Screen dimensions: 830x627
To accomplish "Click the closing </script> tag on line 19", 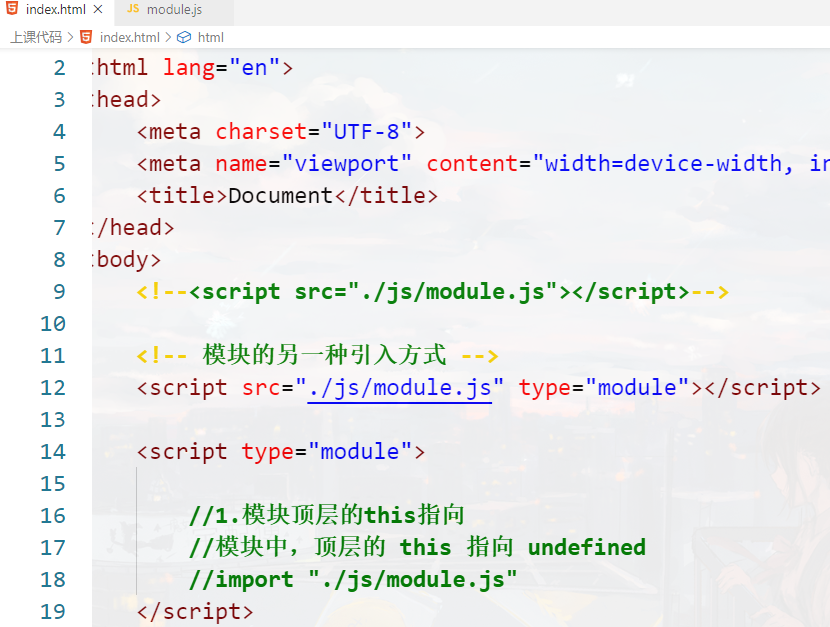I will 195,612.
